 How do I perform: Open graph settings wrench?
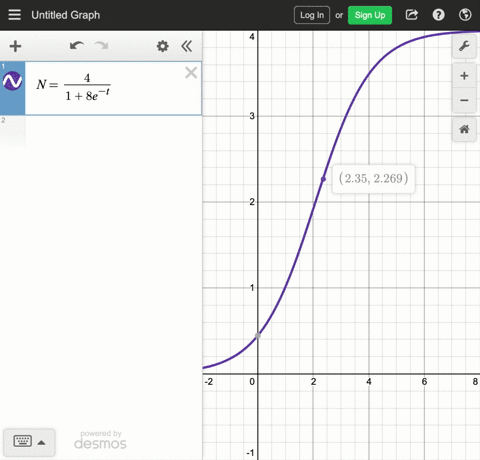464,46
